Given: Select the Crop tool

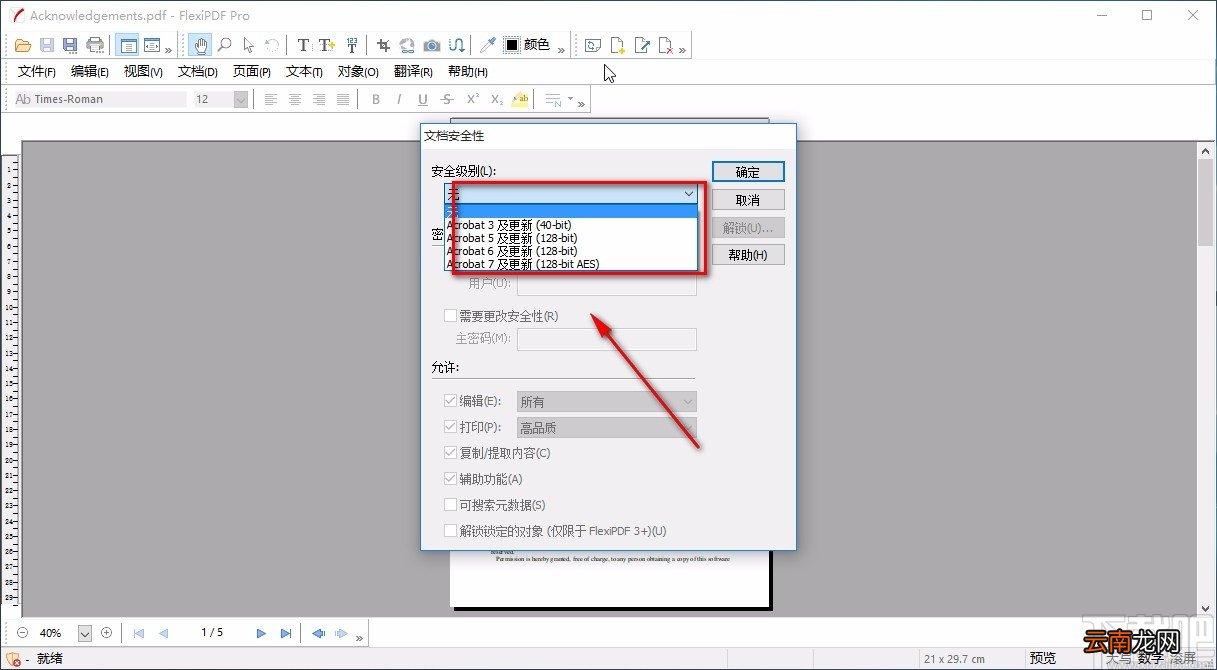Looking at the screenshot, I should tap(383, 45).
